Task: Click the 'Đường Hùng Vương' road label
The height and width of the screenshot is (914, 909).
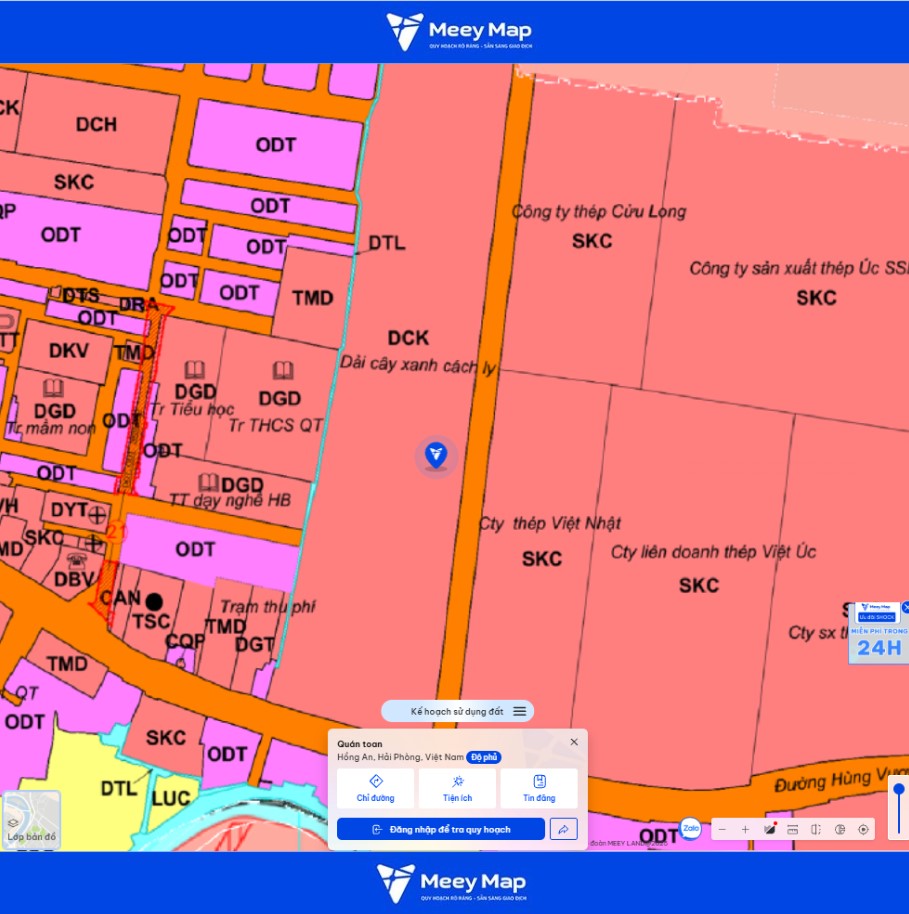Action: coord(841,779)
